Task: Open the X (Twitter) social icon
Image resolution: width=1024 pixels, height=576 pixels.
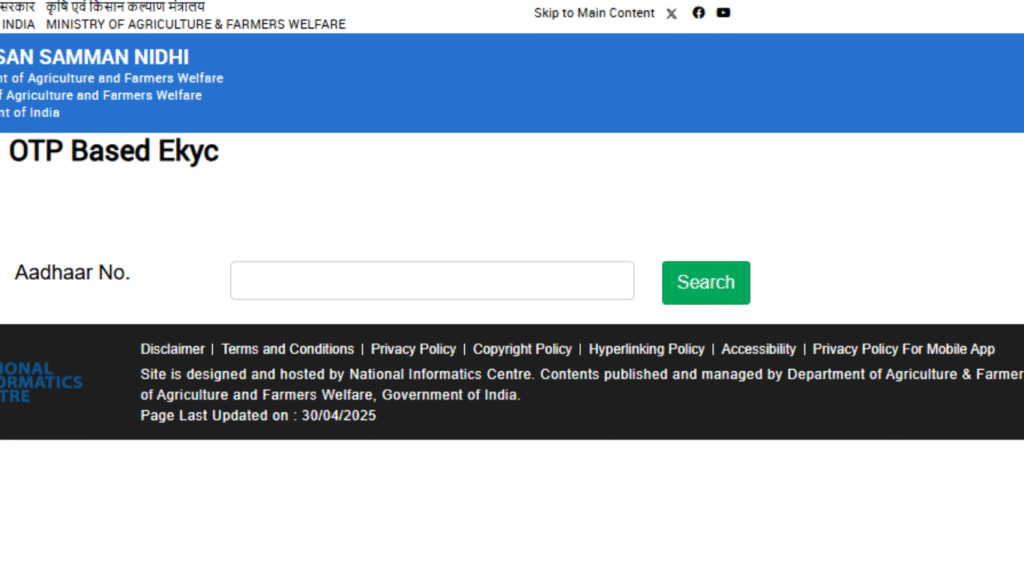Action: coord(671,14)
